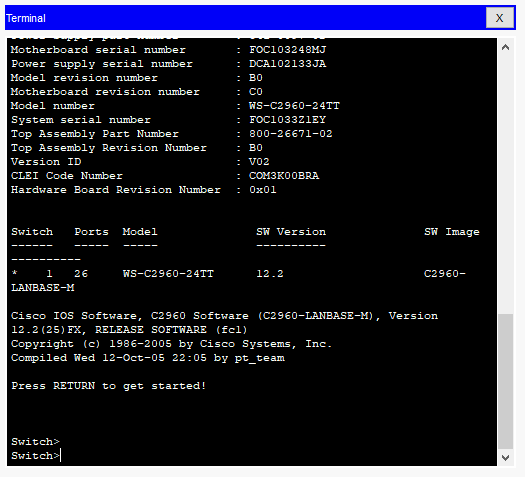
Task: Click the scrollbar up arrow
Action: 506,48
